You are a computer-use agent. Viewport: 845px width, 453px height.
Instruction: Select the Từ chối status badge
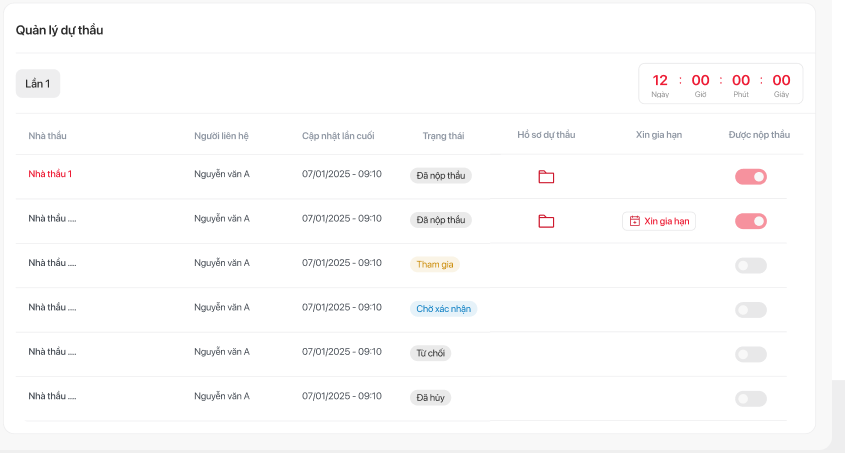pyautogui.click(x=431, y=353)
